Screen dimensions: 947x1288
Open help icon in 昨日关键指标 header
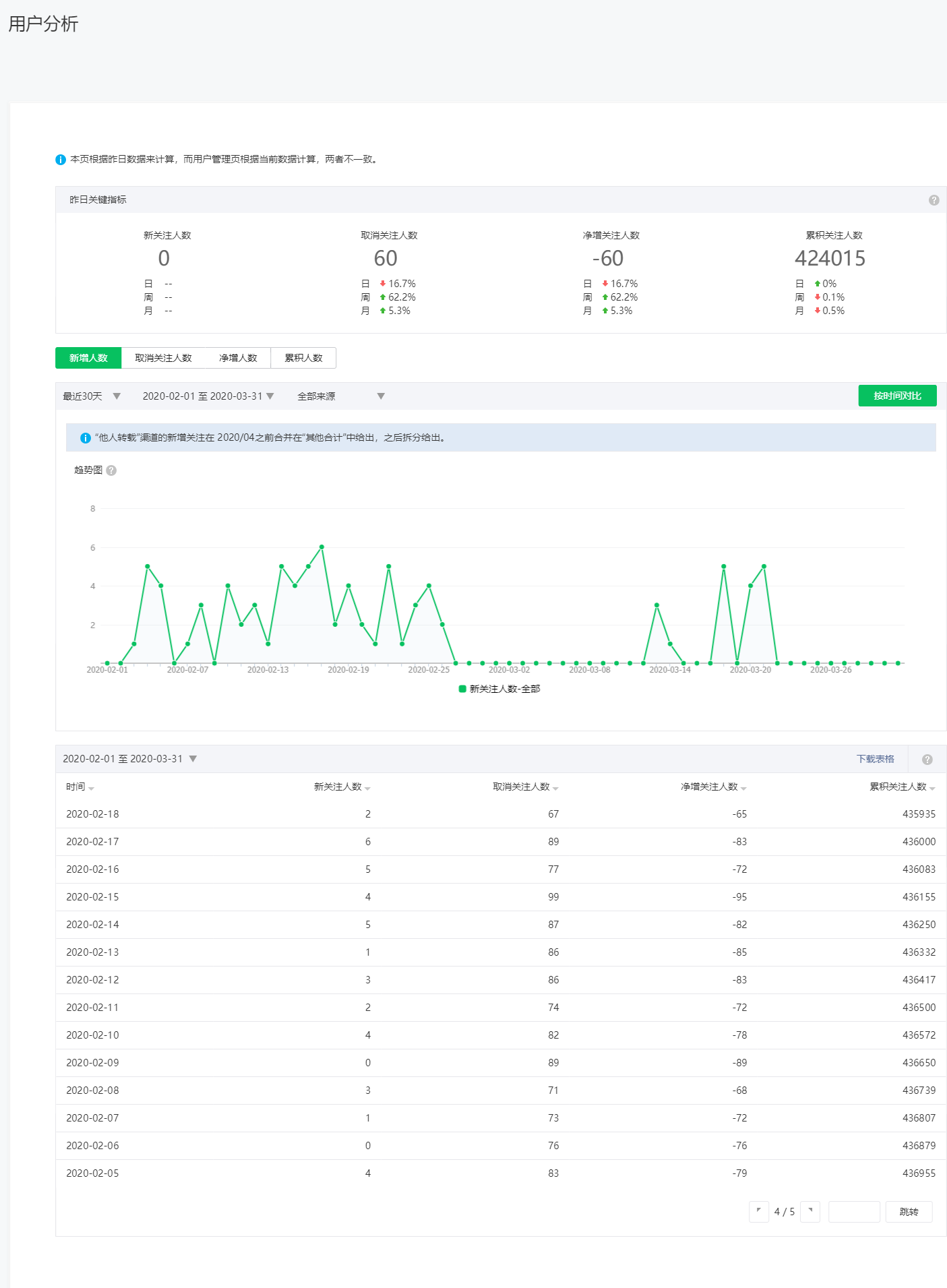934,200
